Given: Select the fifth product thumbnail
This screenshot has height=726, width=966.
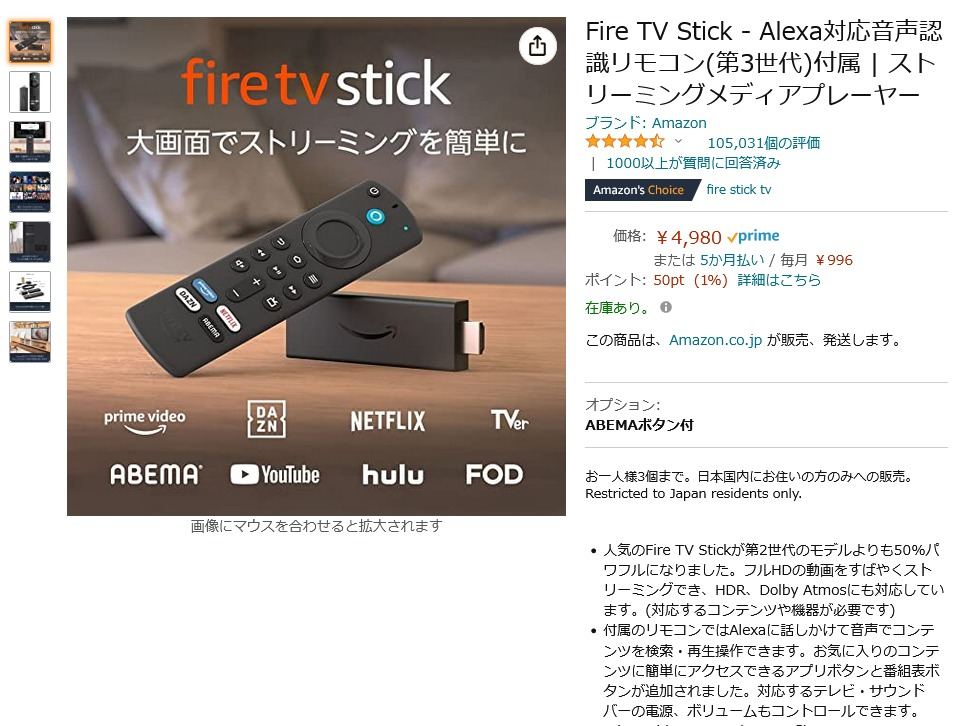Looking at the screenshot, I should (30, 242).
